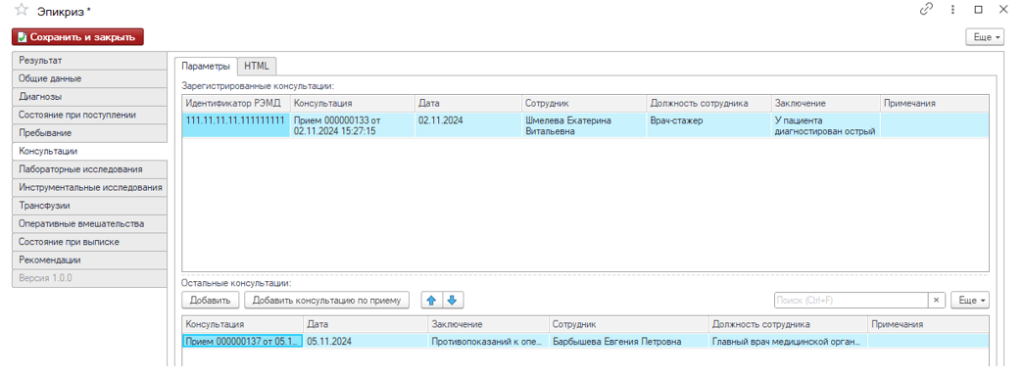Select cell Шмелева Екатерина Витальевна

click(584, 125)
